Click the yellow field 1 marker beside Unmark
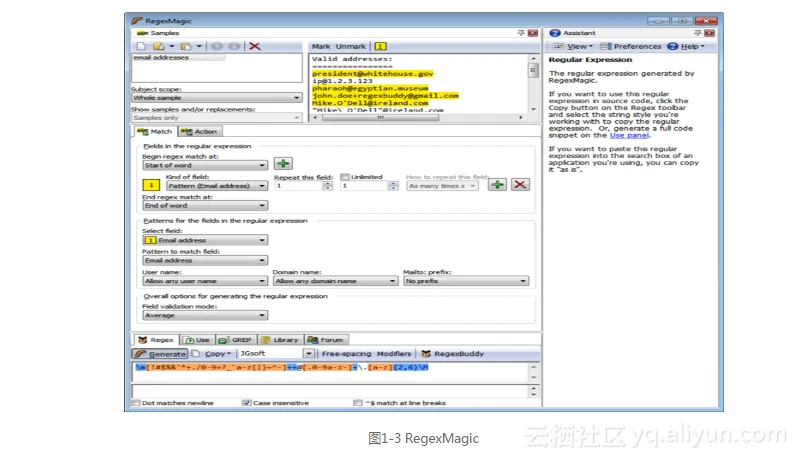 [x=380, y=46]
